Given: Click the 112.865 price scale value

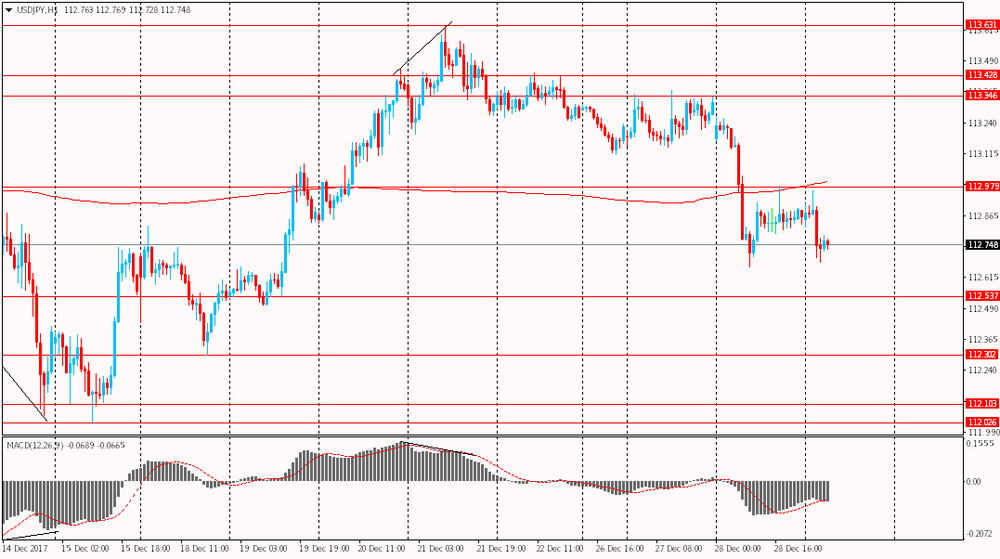Looking at the screenshot, I should pyautogui.click(x=983, y=216).
